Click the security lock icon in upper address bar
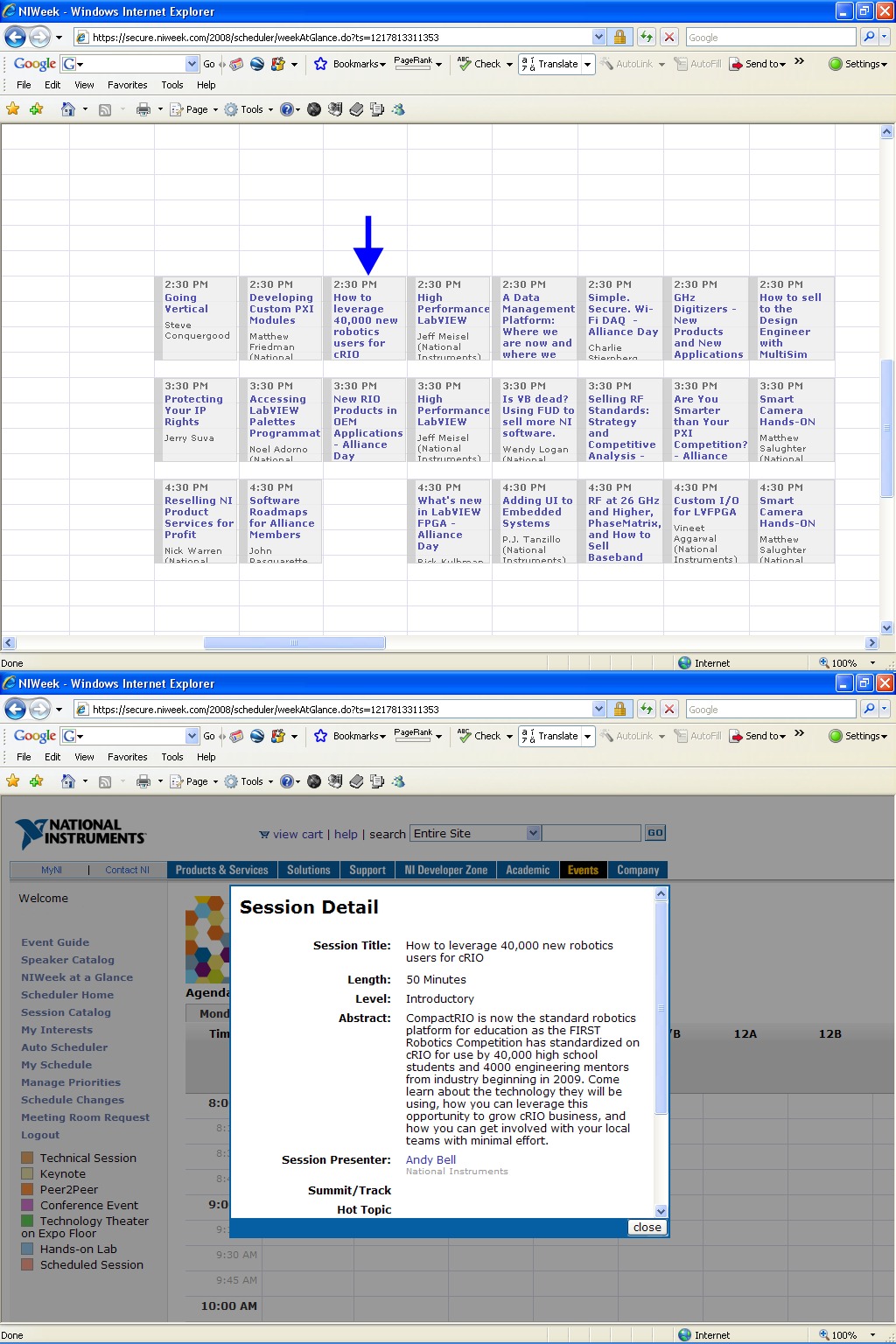 619,37
